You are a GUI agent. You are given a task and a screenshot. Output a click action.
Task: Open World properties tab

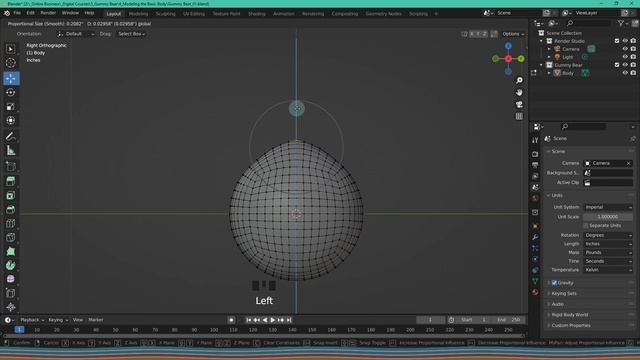tap(535, 198)
